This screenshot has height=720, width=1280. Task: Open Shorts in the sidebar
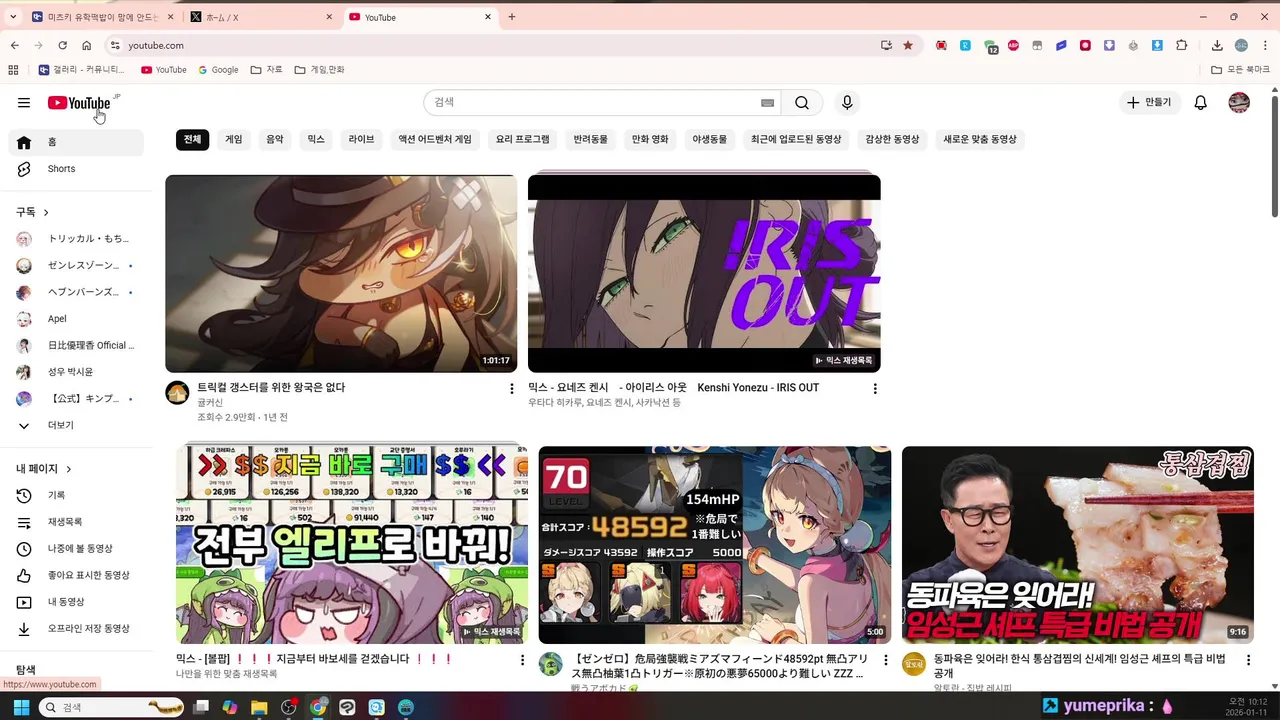click(x=76, y=169)
